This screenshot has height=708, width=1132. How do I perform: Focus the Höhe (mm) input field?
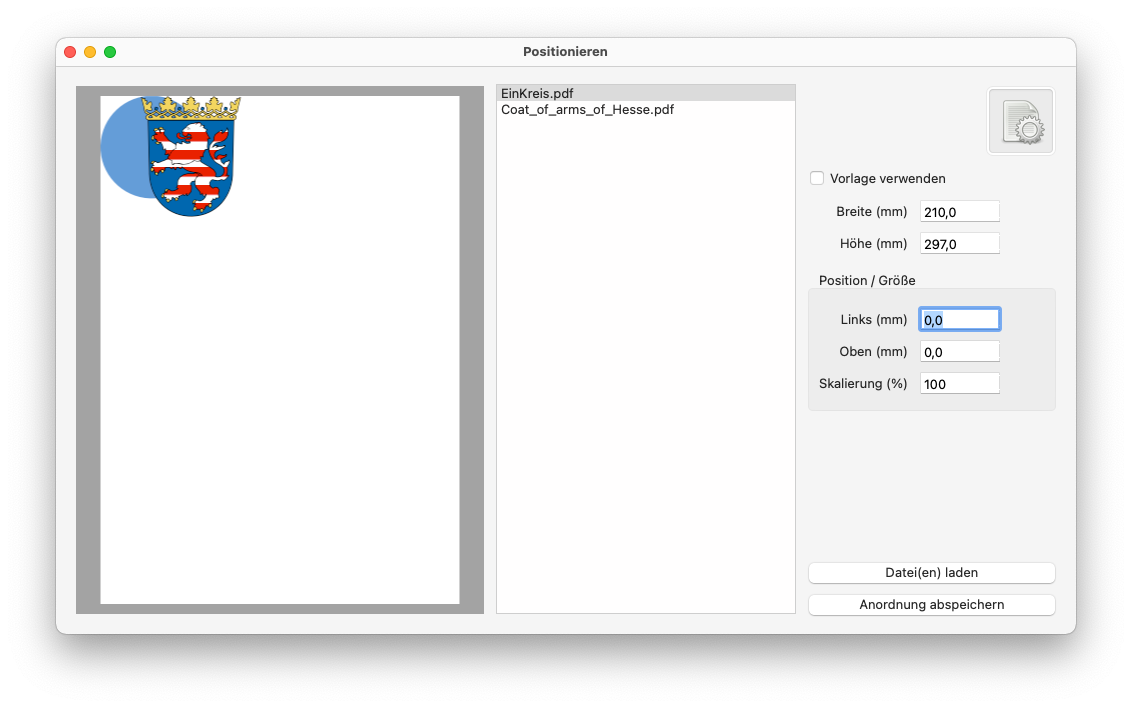[959, 243]
